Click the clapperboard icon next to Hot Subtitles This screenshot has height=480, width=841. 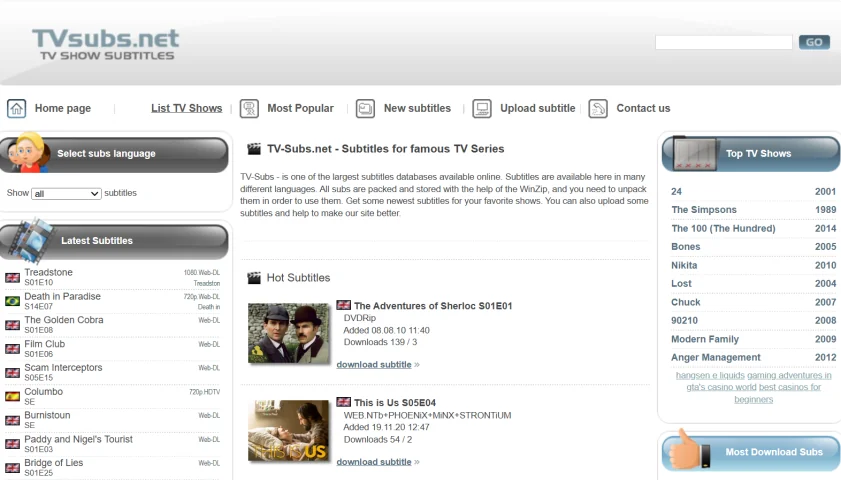click(x=254, y=277)
